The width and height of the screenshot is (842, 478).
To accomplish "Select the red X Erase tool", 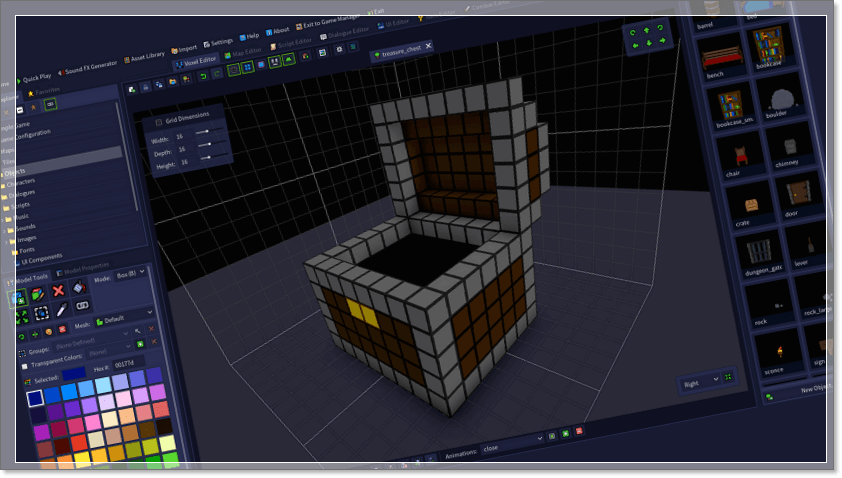I will point(58,291).
